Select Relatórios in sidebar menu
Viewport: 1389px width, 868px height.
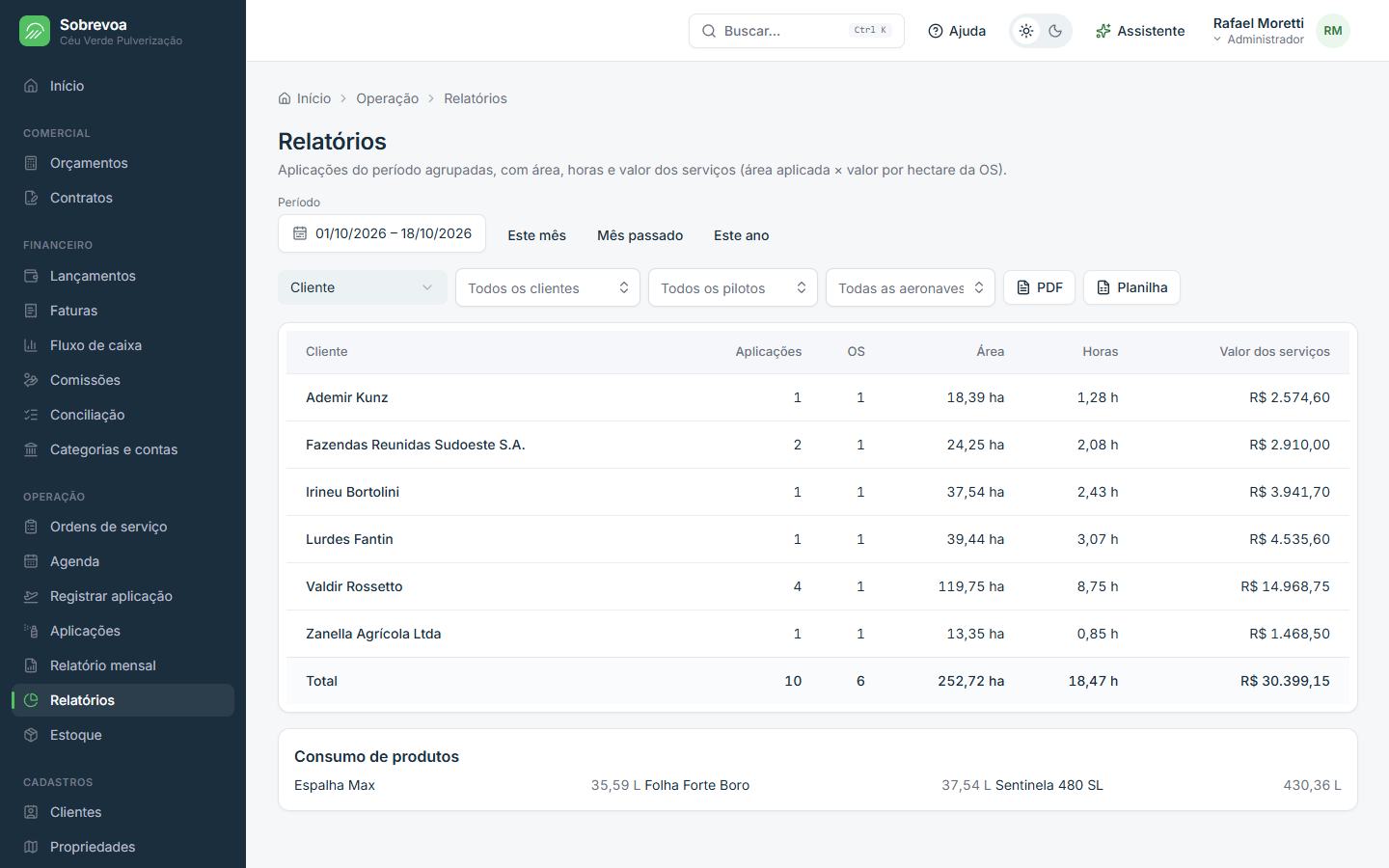(x=123, y=700)
